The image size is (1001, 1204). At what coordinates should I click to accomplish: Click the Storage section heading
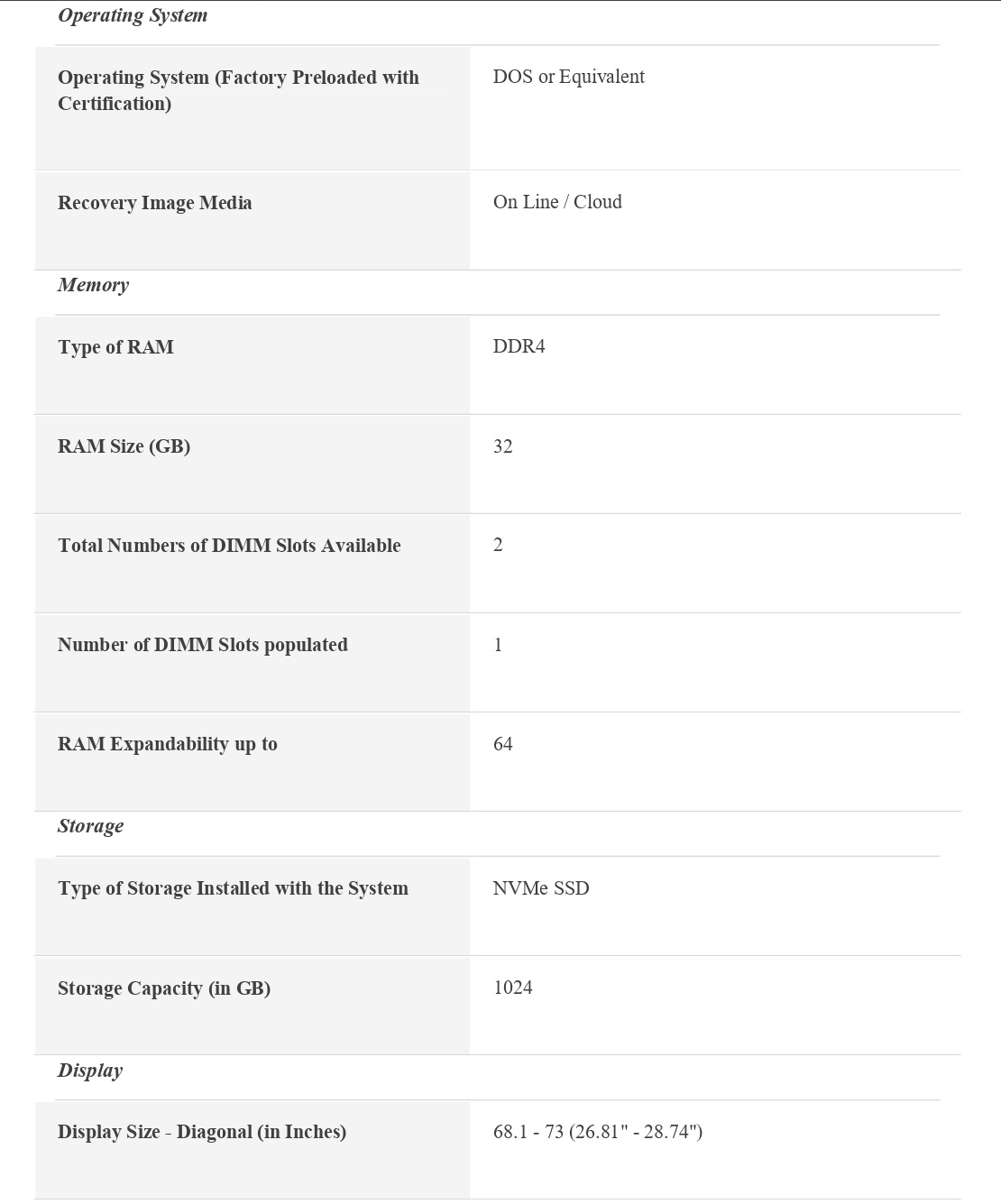tap(91, 826)
